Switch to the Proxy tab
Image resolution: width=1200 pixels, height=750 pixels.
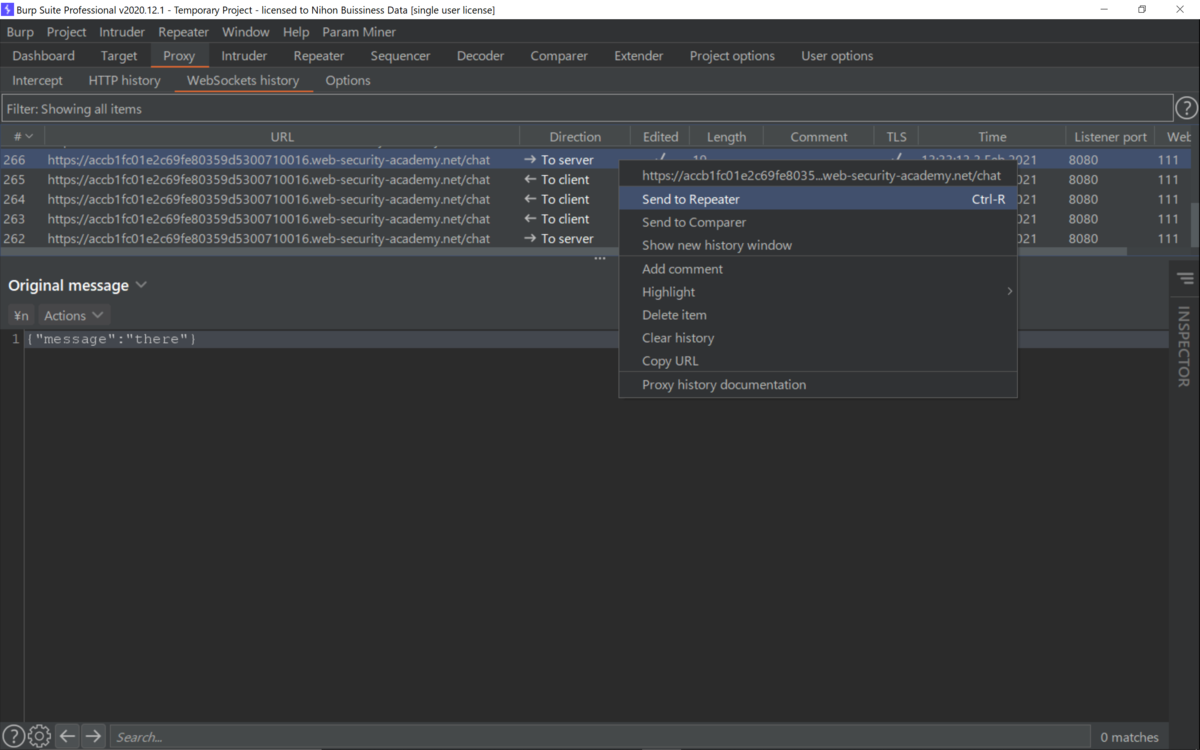pyautogui.click(x=179, y=56)
